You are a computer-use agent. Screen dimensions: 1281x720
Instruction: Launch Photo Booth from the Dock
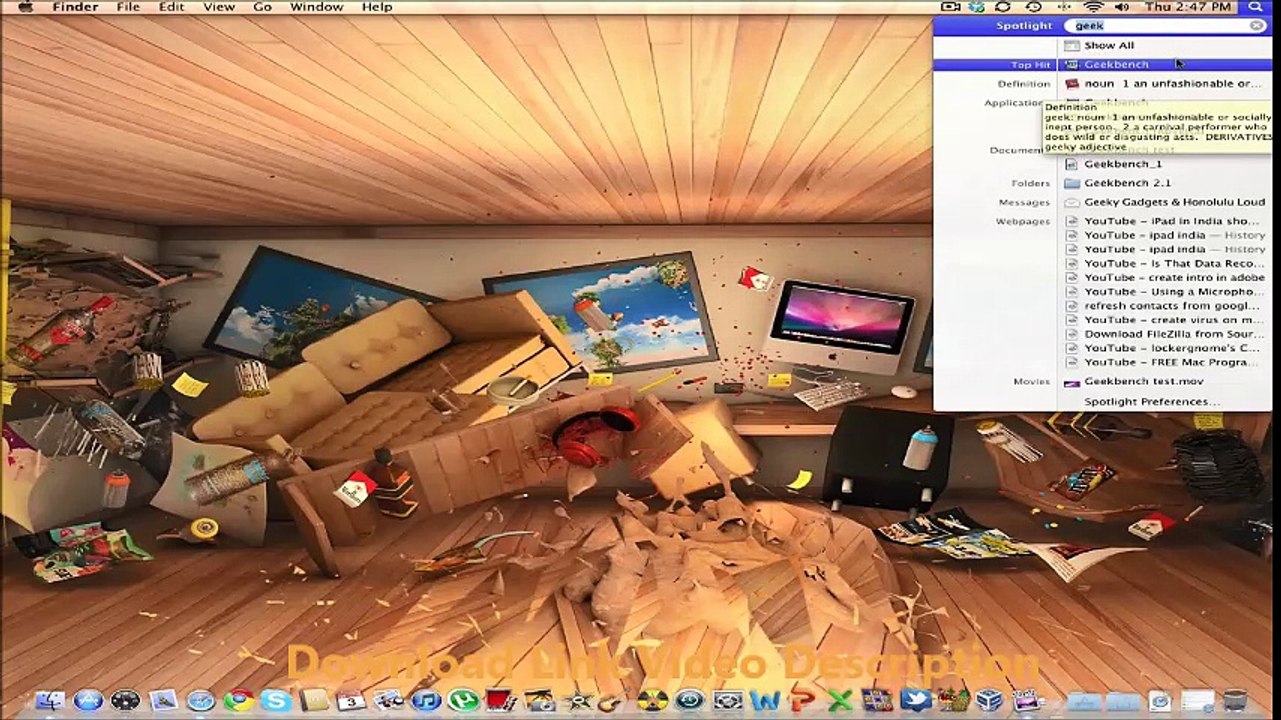pyautogui.click(x=502, y=700)
